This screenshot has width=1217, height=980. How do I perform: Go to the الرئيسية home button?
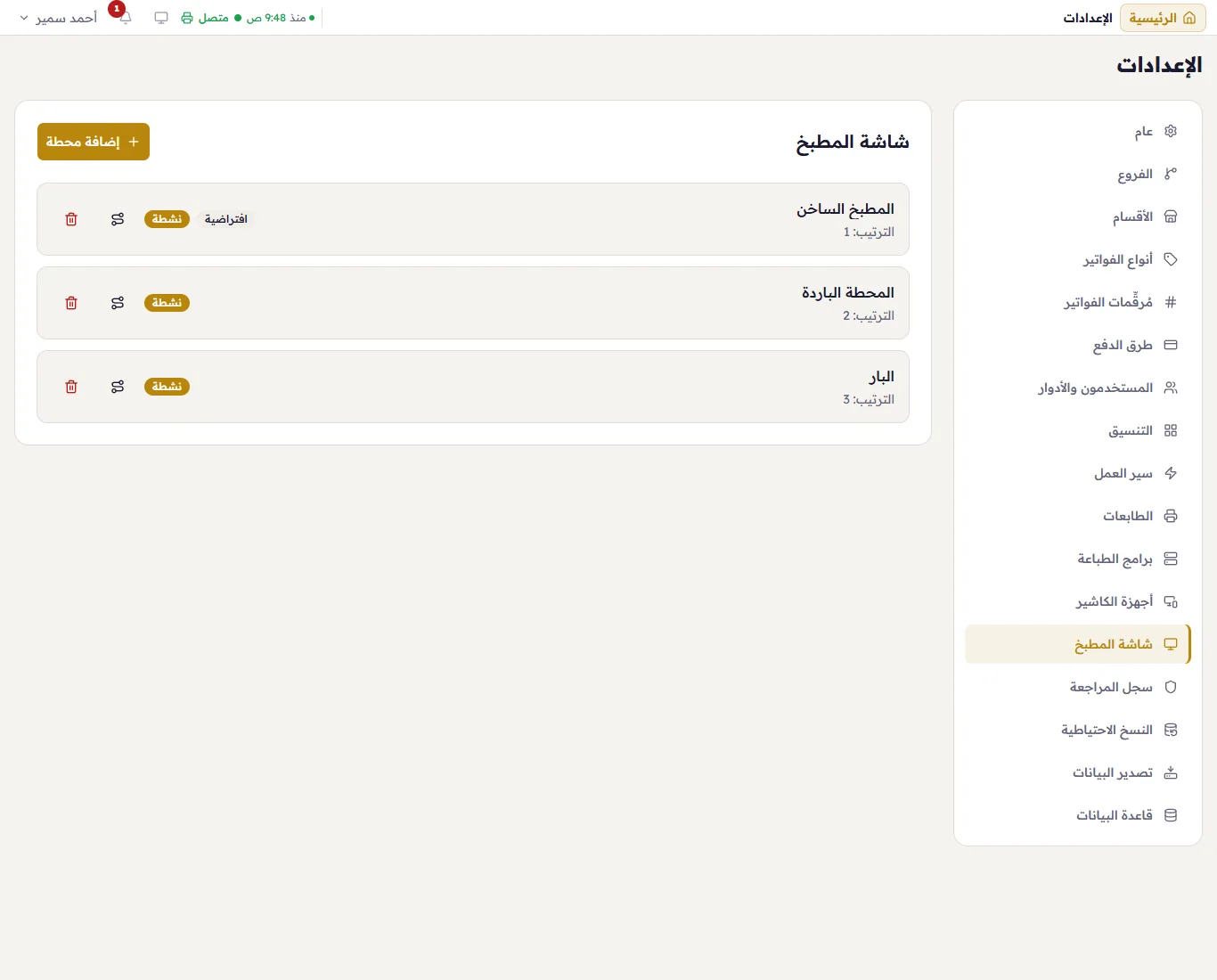click(1162, 18)
